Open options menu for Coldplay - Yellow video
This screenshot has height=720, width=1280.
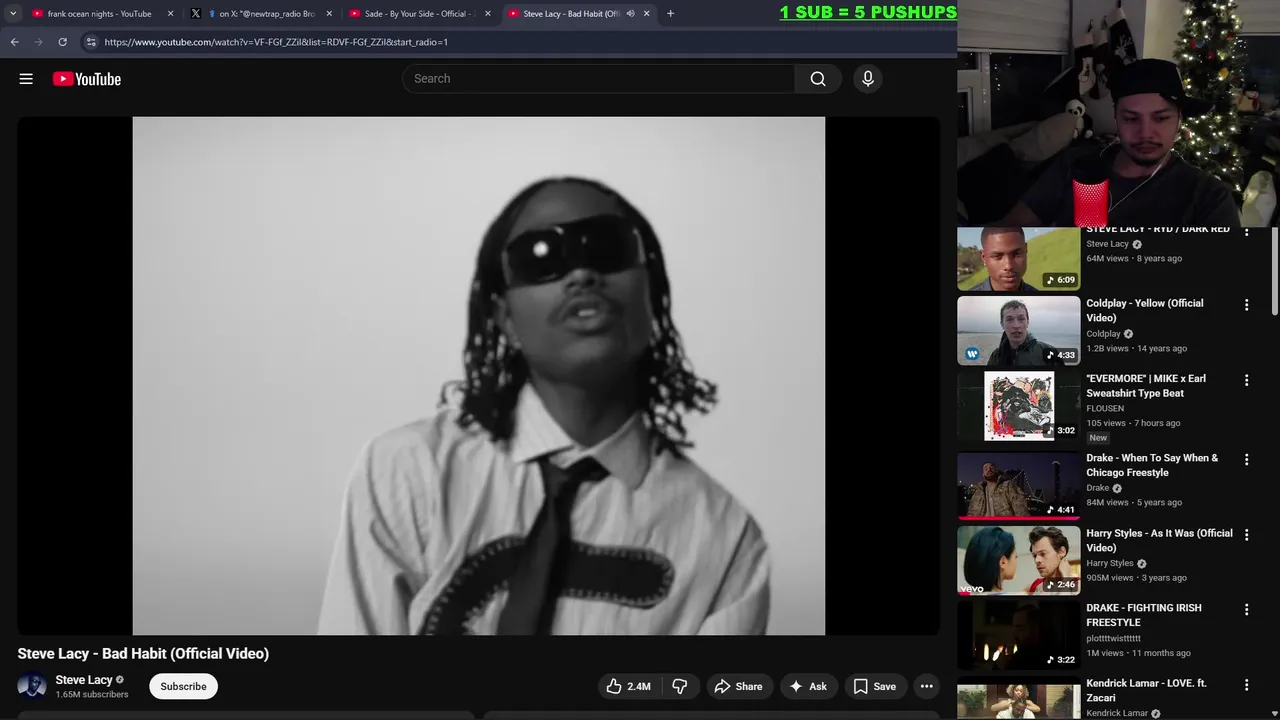1246,305
